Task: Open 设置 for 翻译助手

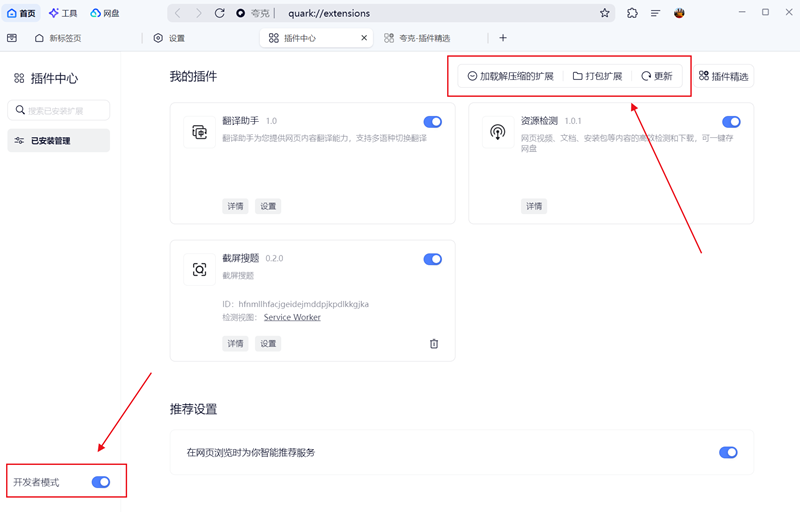Action: coord(268,206)
